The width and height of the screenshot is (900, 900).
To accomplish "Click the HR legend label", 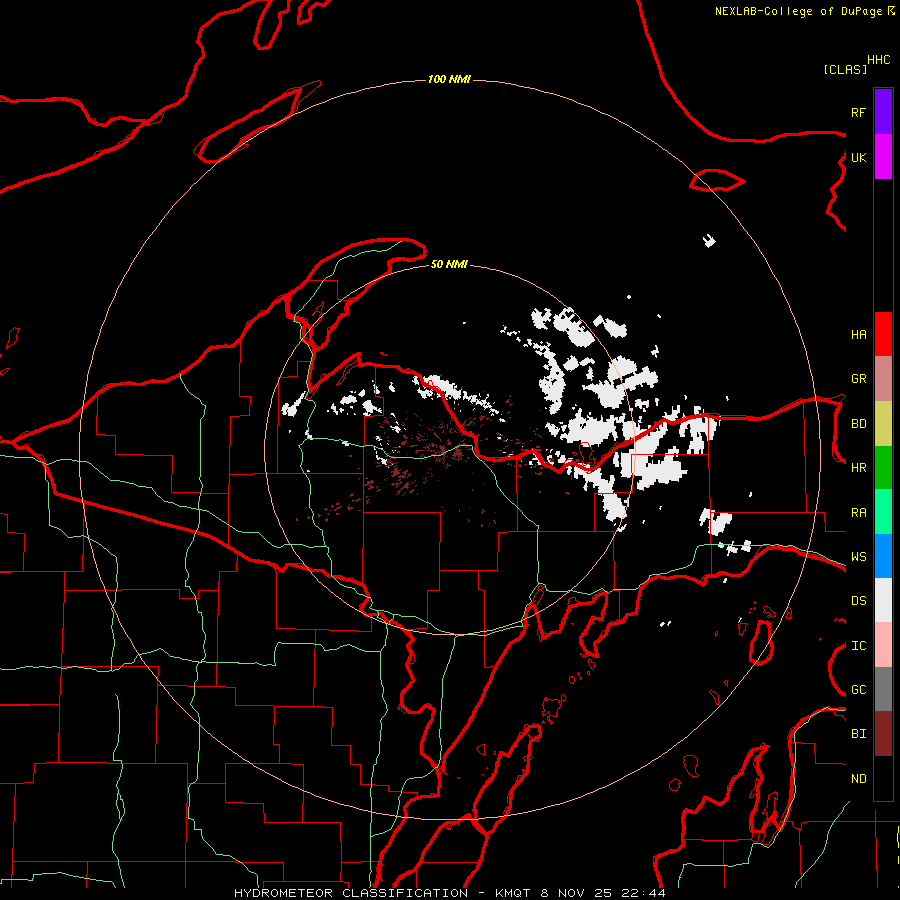I will 858,467.
